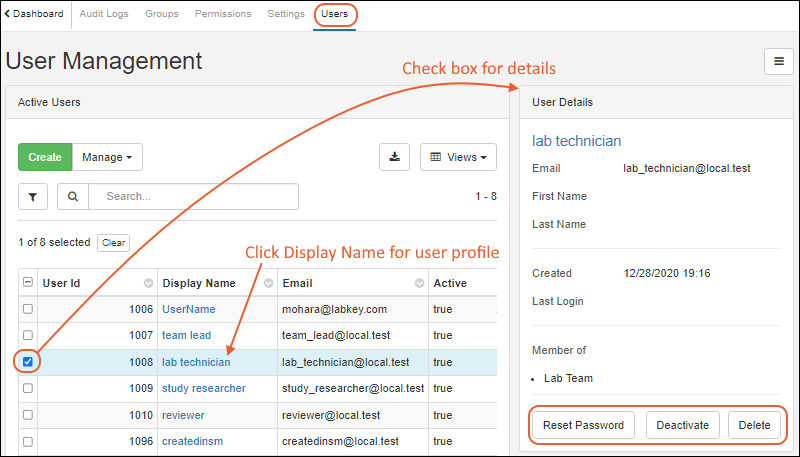Viewport: 800px width, 457px height.
Task: Open the Permissions tab
Action: 223,14
